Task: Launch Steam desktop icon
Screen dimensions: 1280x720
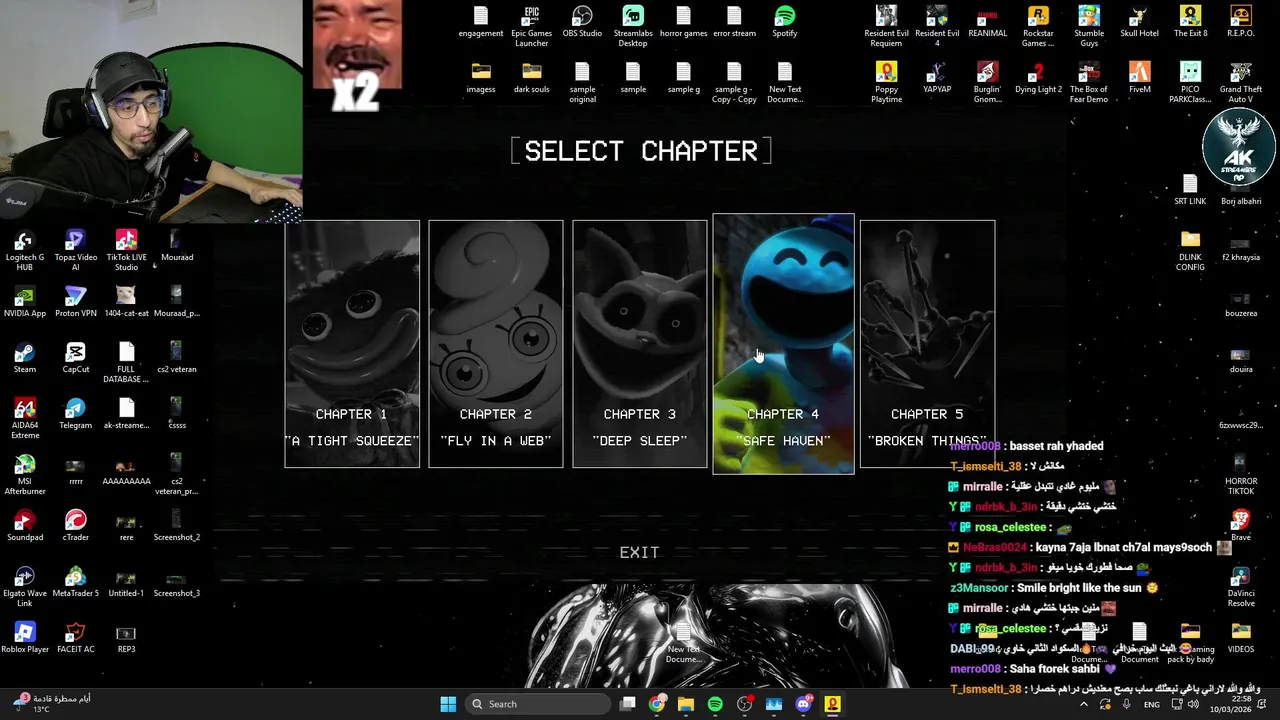Action: (24, 358)
